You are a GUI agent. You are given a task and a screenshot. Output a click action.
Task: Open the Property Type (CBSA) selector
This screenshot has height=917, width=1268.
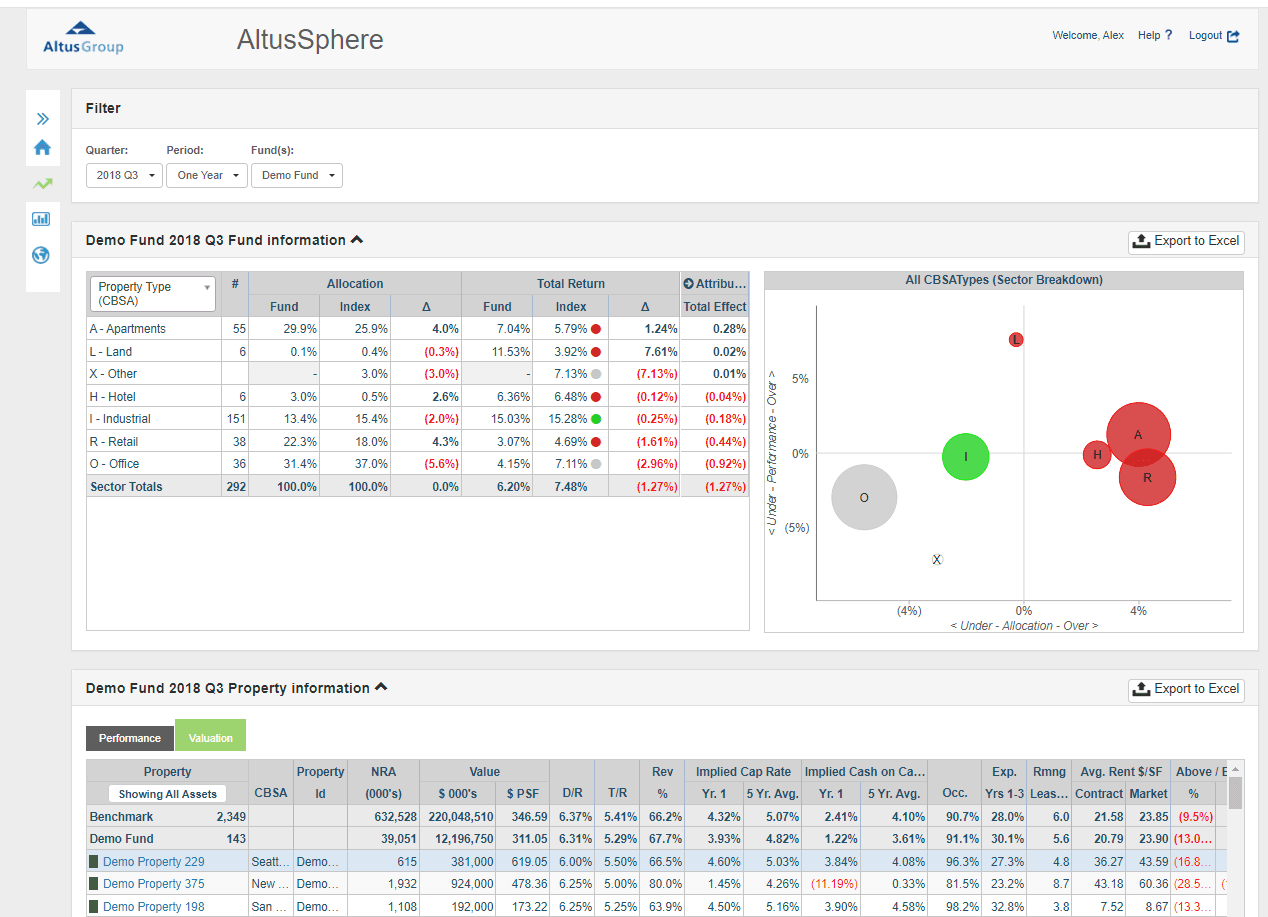(153, 294)
